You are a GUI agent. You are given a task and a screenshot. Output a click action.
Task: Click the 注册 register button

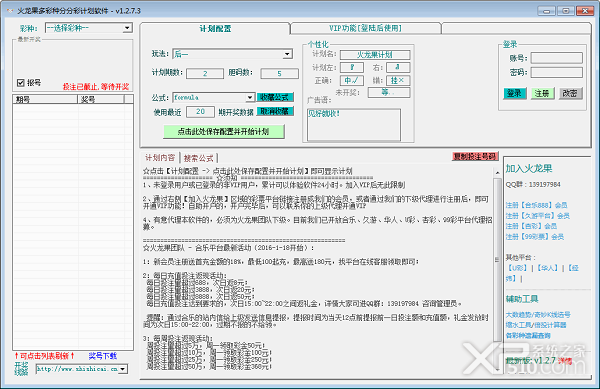pyautogui.click(x=542, y=93)
